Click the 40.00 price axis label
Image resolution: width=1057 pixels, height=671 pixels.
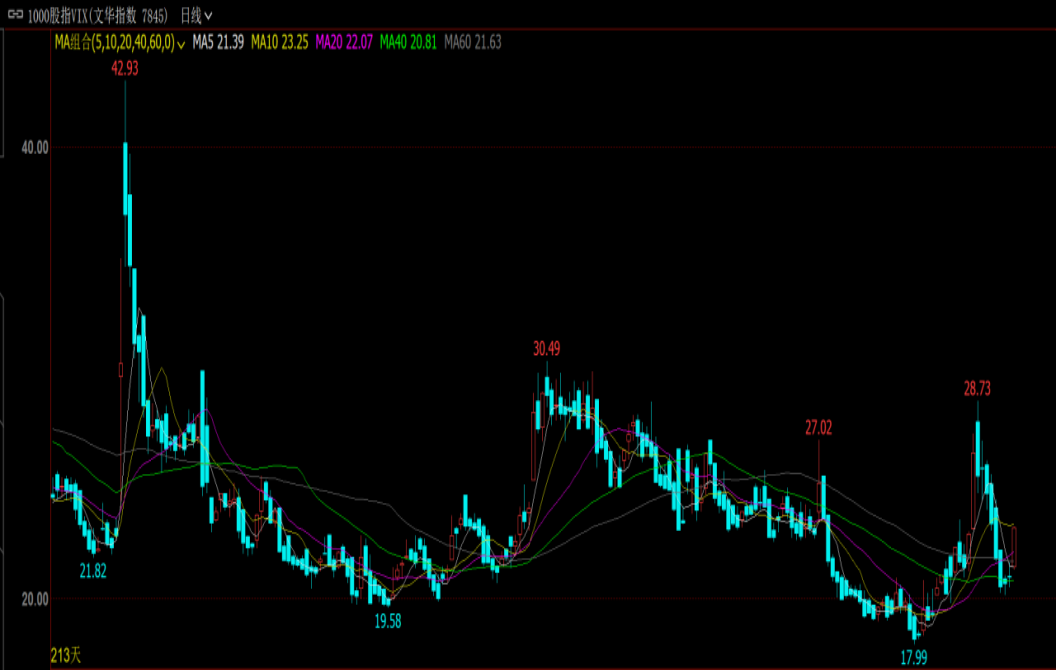(x=35, y=148)
